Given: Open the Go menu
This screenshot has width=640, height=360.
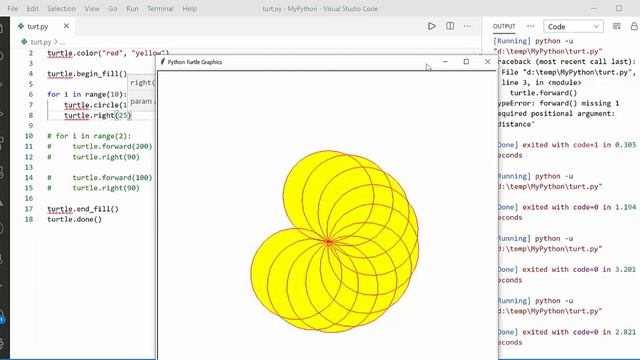Looking at the screenshot, I should coord(113,9).
